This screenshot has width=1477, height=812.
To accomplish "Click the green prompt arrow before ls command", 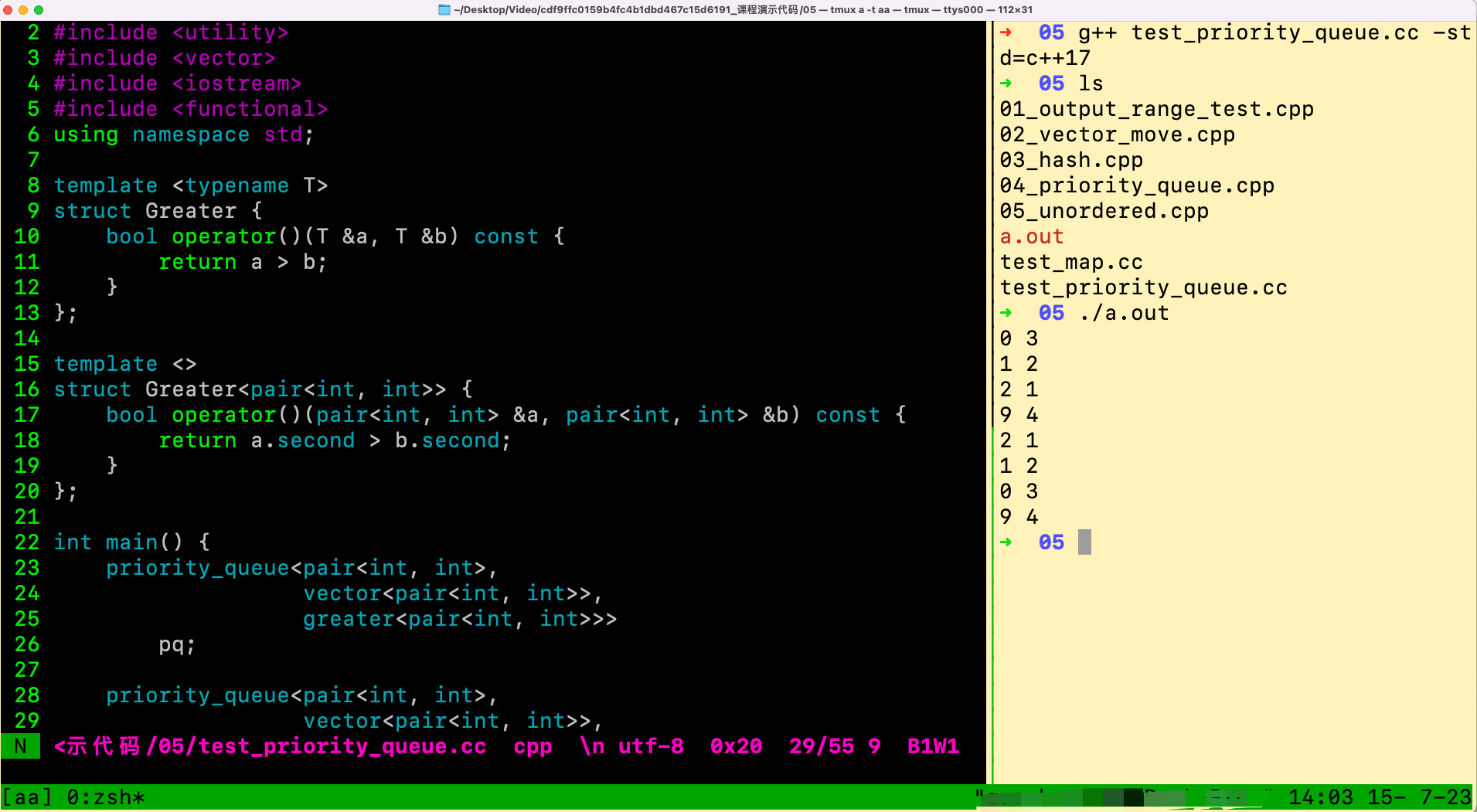I will click(x=1006, y=83).
